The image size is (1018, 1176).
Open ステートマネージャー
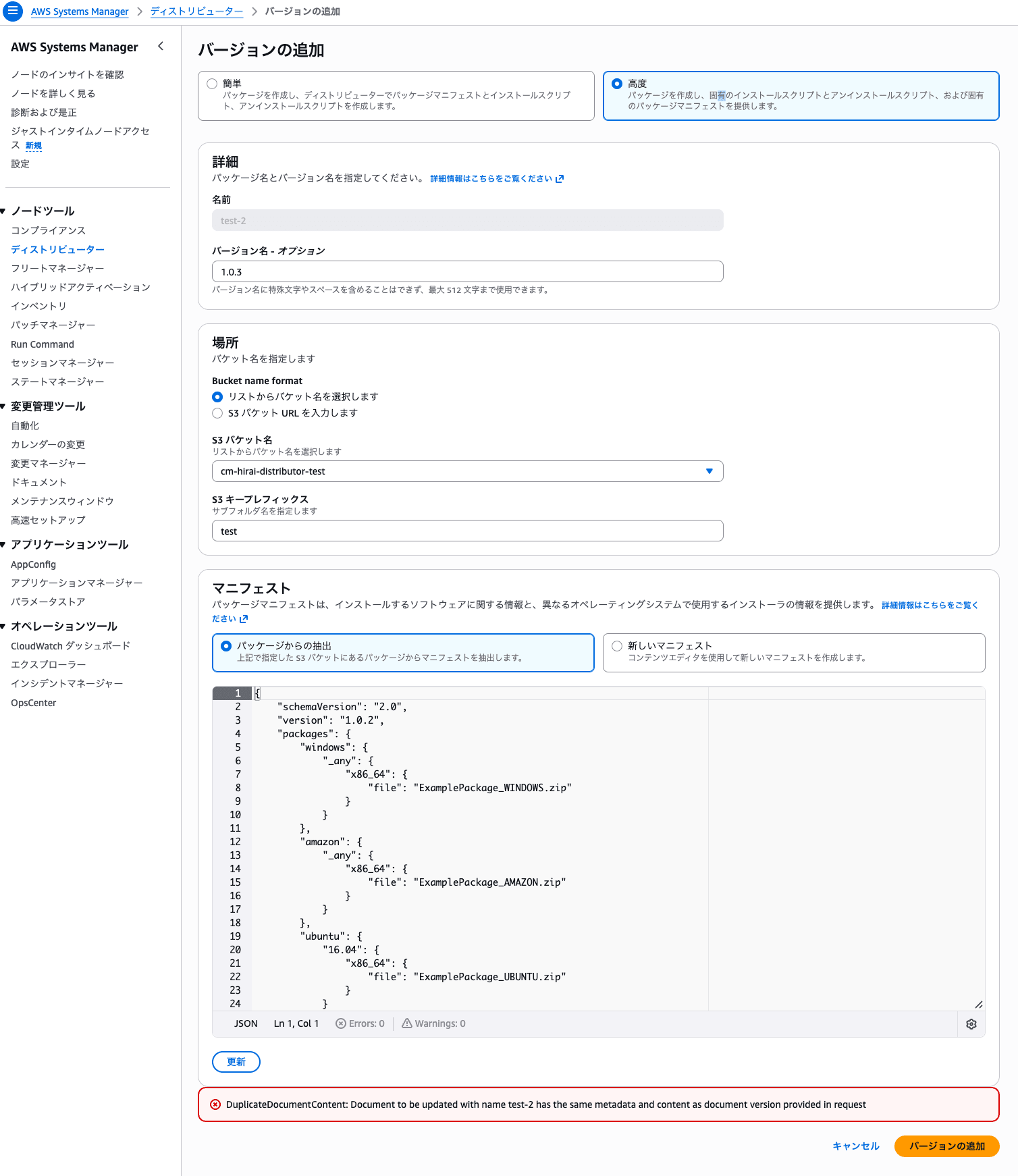(57, 381)
